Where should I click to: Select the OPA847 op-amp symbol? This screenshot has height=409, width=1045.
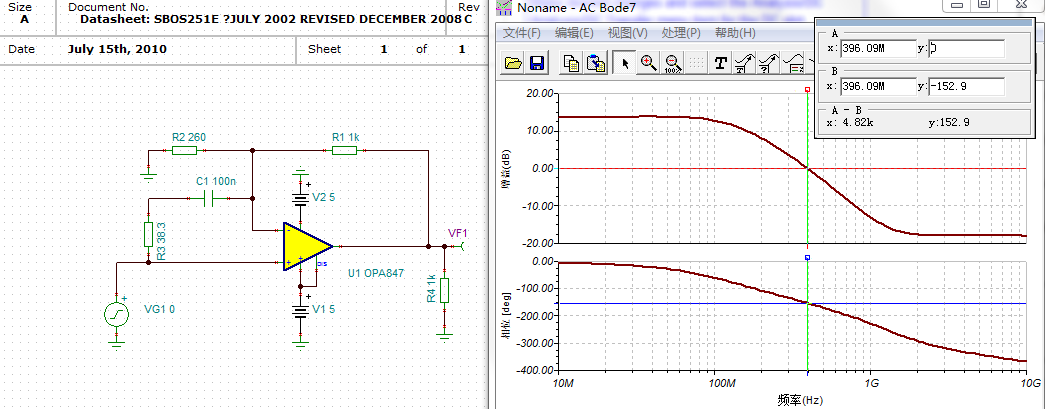coord(307,246)
